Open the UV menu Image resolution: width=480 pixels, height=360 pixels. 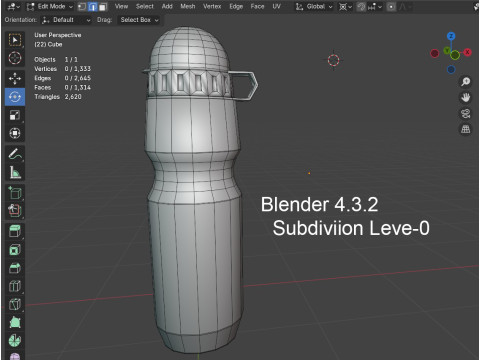pos(276,6)
